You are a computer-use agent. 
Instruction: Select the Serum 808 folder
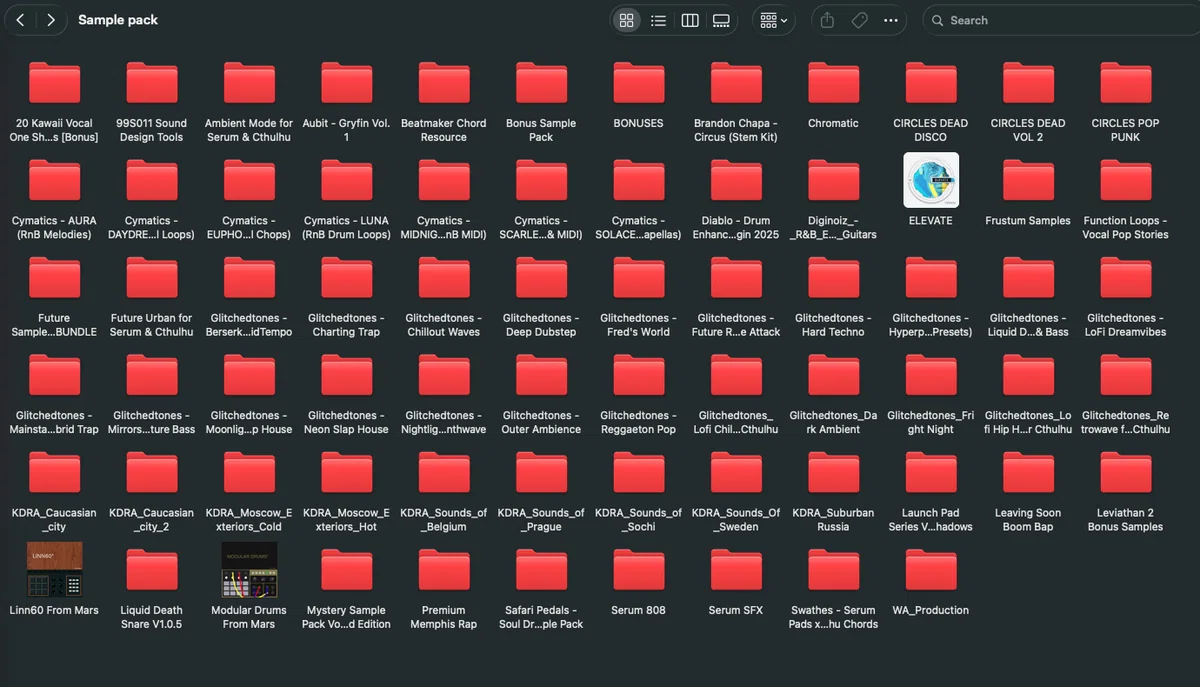(x=638, y=571)
